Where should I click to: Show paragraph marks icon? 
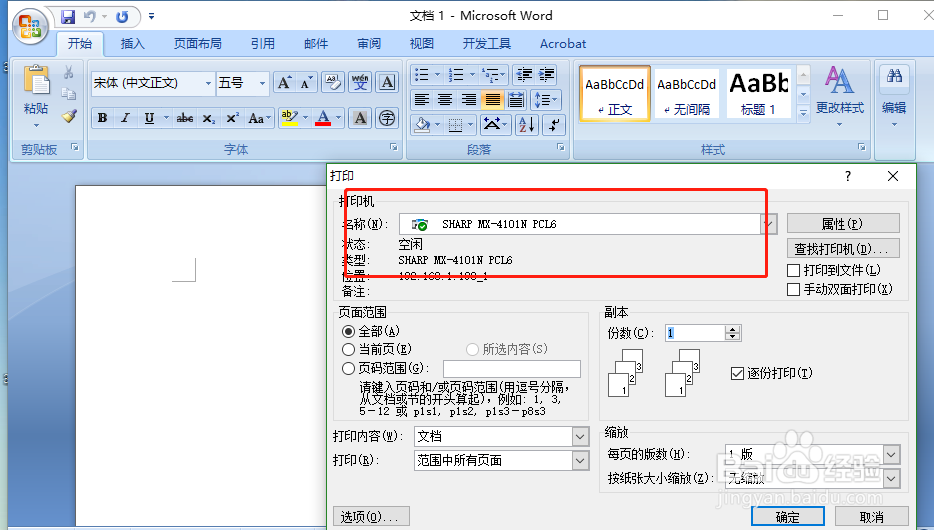pyautogui.click(x=555, y=124)
